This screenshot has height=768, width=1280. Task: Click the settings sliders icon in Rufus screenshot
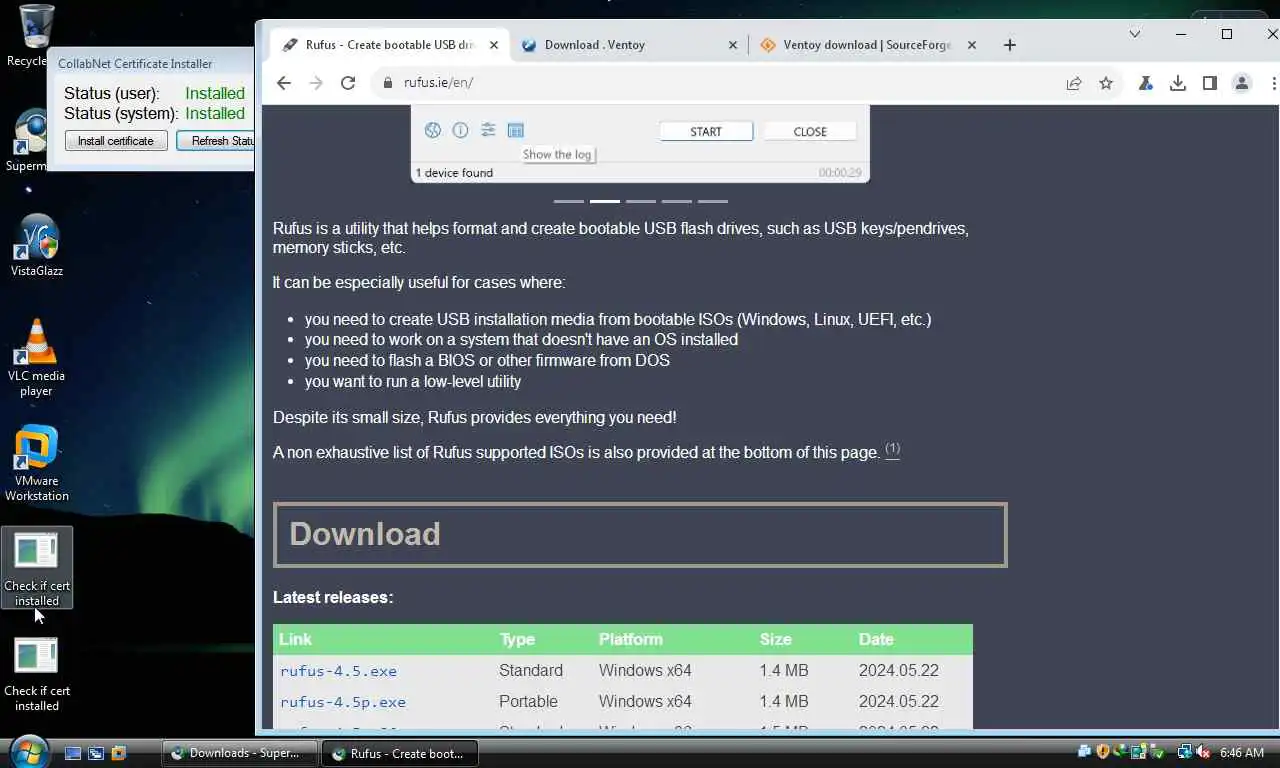[488, 130]
